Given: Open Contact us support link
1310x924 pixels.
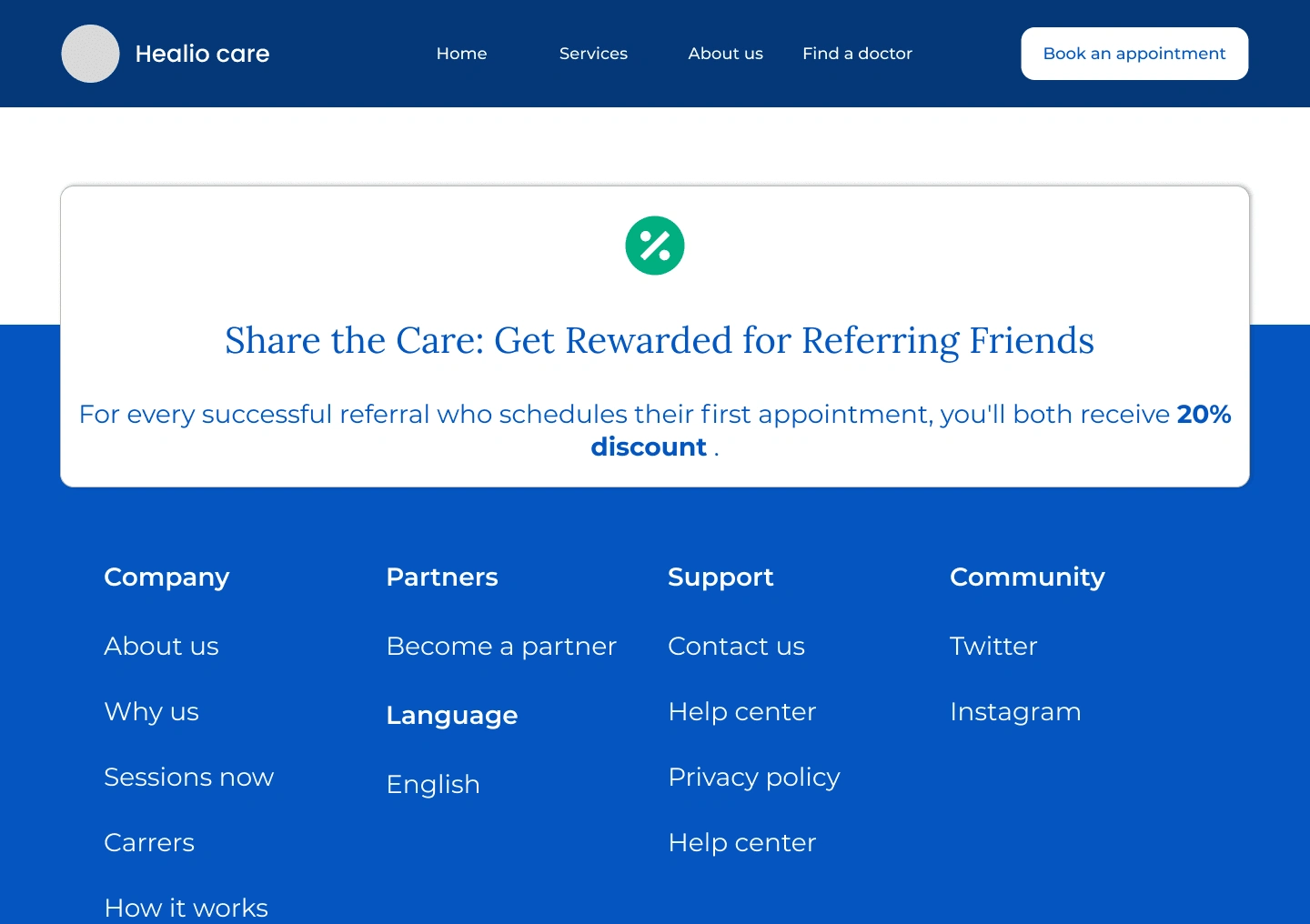Looking at the screenshot, I should pos(736,646).
